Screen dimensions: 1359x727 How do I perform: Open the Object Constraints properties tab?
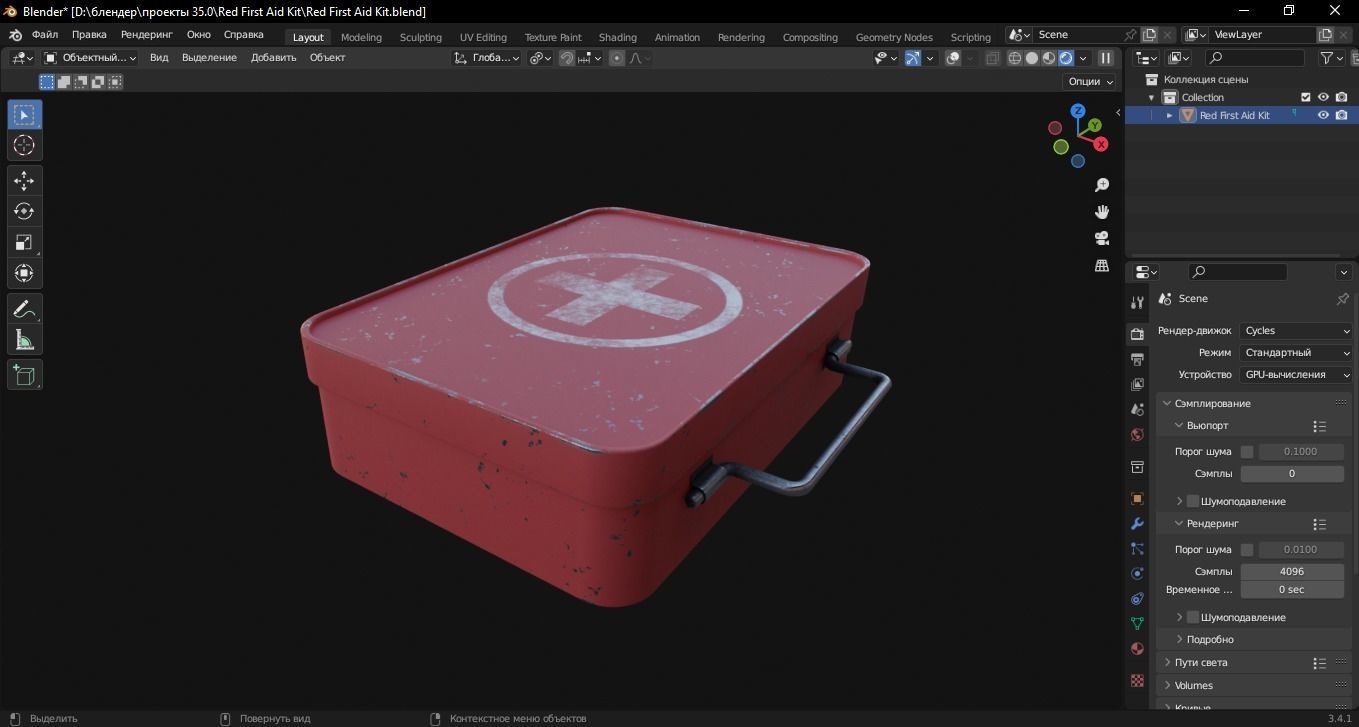pos(1137,599)
